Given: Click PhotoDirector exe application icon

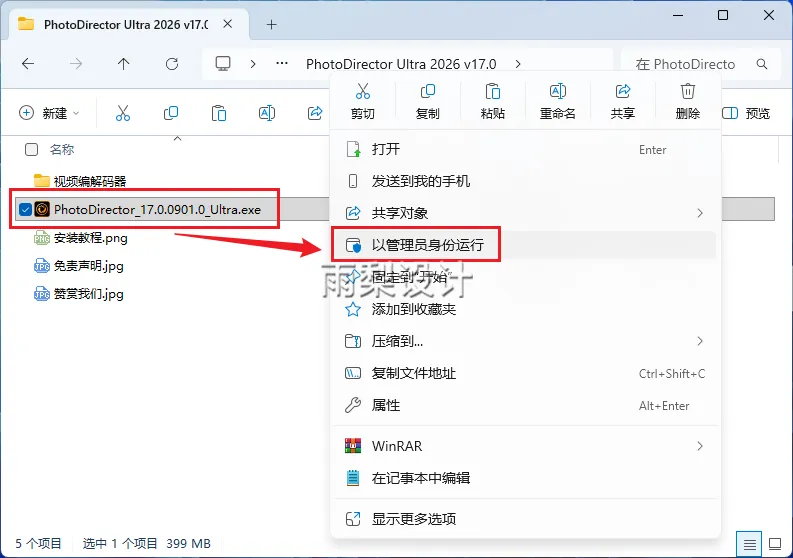Looking at the screenshot, I should tap(42, 209).
